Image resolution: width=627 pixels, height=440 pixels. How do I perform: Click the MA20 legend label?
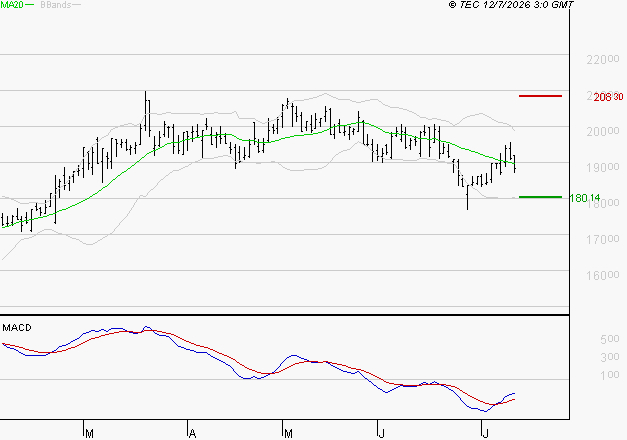(x=12, y=5)
